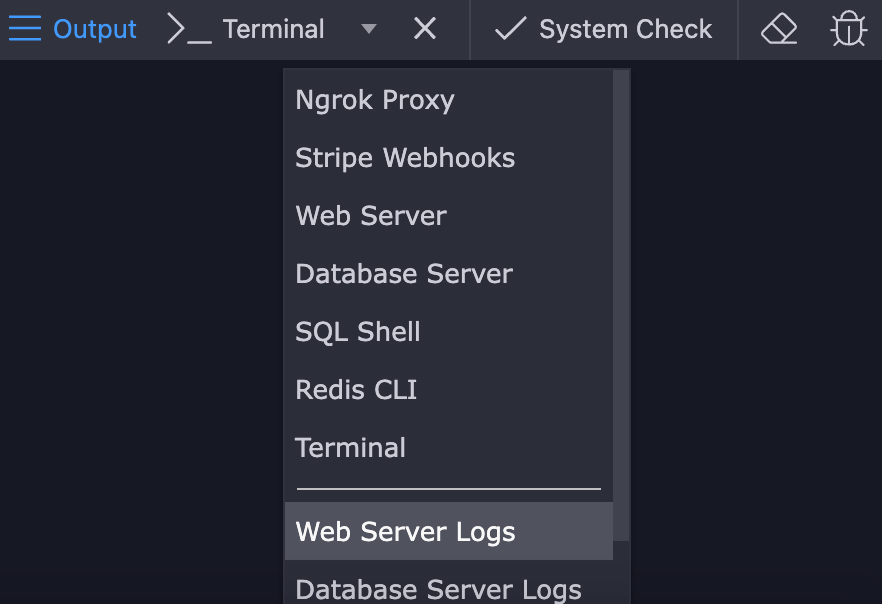
Task: Close the current terminal with the X
Action: tap(425, 30)
